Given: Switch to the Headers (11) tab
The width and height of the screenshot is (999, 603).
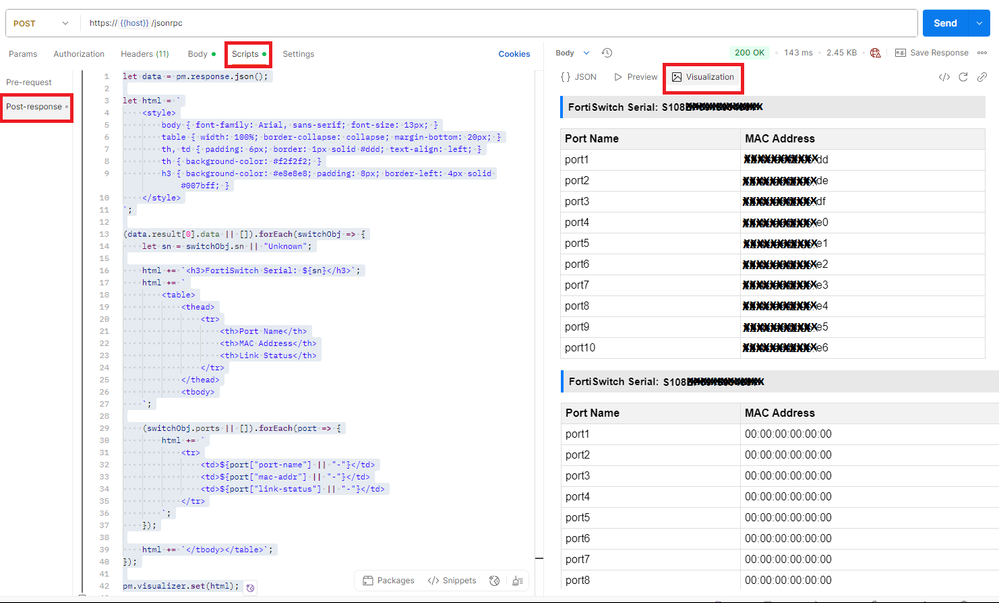Looking at the screenshot, I should tap(144, 54).
